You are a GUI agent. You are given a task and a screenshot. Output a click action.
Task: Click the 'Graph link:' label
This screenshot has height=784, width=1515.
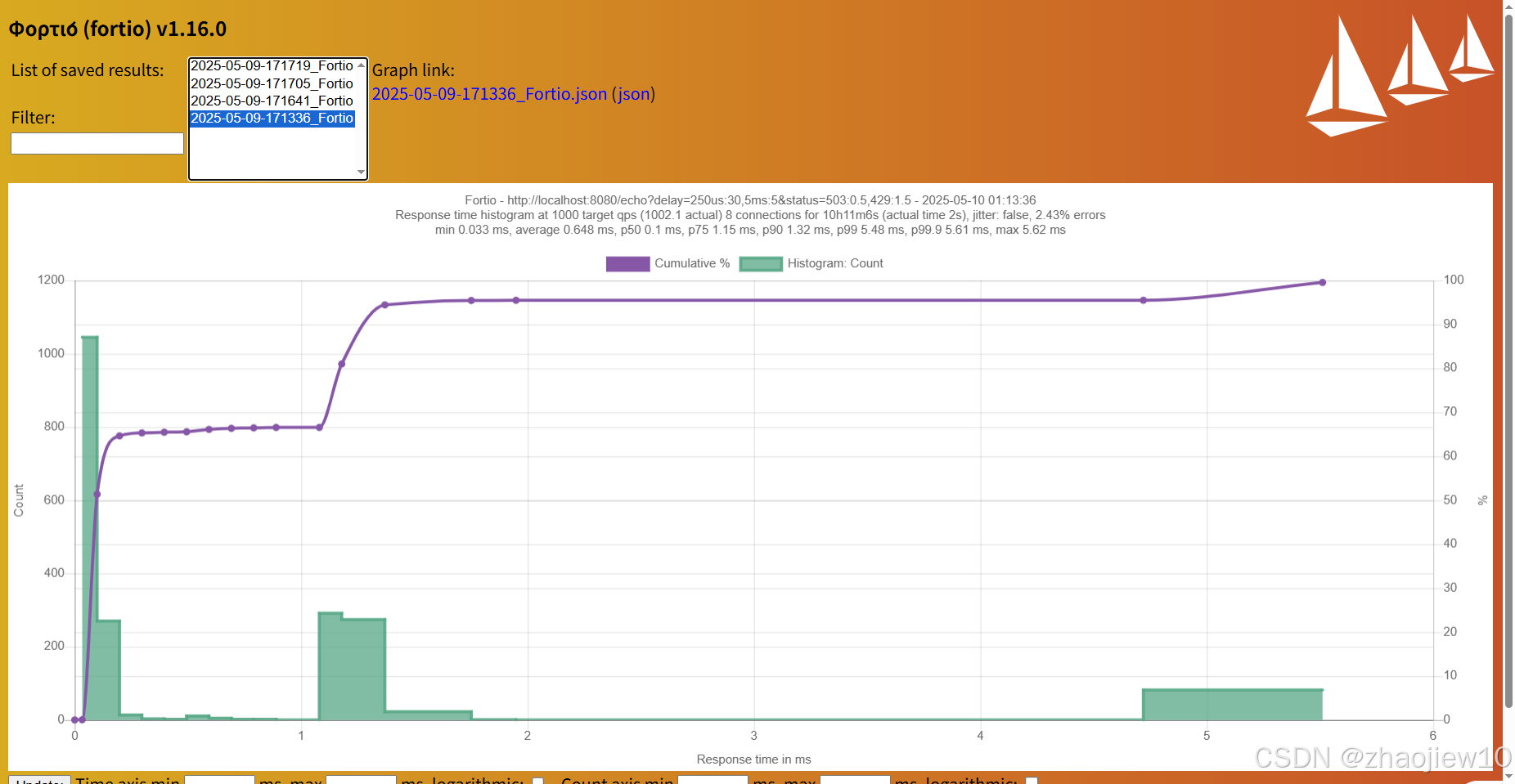click(x=413, y=70)
